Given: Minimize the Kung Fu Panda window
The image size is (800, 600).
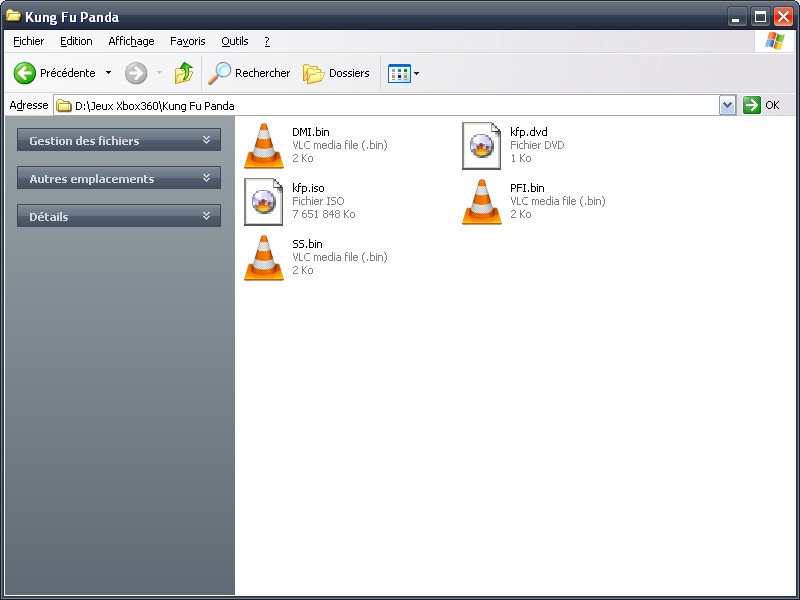Looking at the screenshot, I should click(736, 17).
